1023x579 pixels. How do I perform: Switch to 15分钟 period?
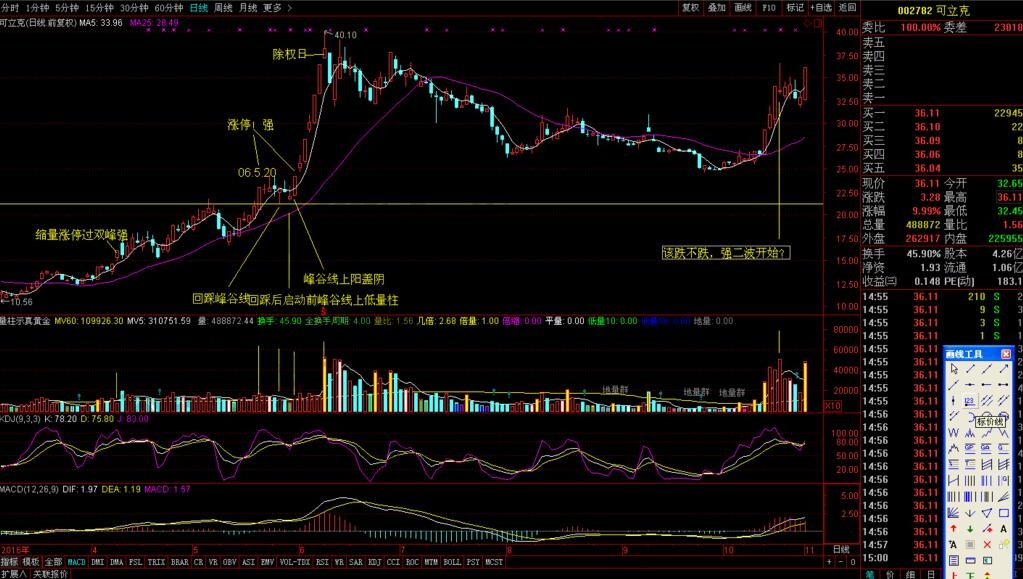point(99,8)
